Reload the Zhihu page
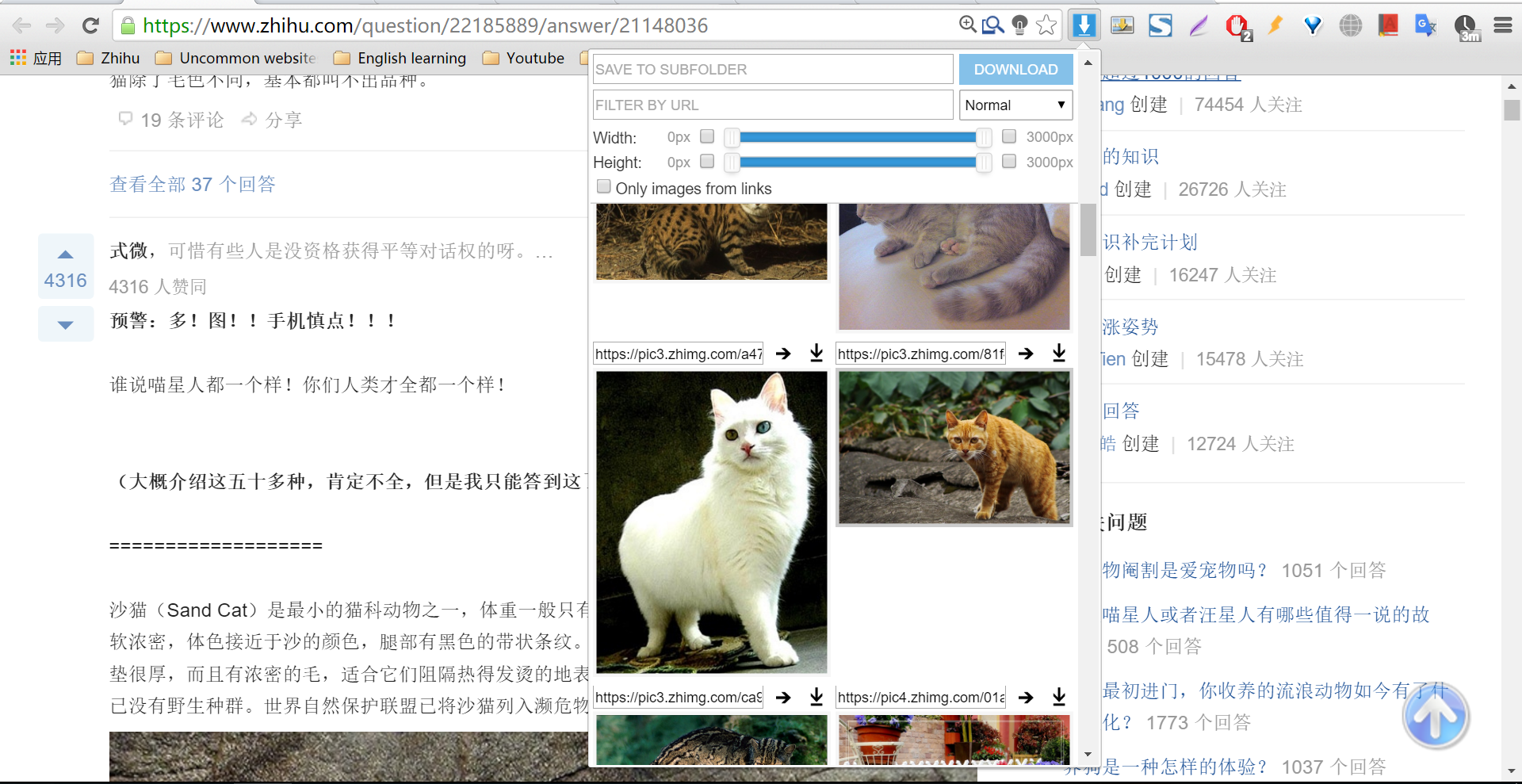The width and height of the screenshot is (1522, 784). pyautogui.click(x=90, y=25)
